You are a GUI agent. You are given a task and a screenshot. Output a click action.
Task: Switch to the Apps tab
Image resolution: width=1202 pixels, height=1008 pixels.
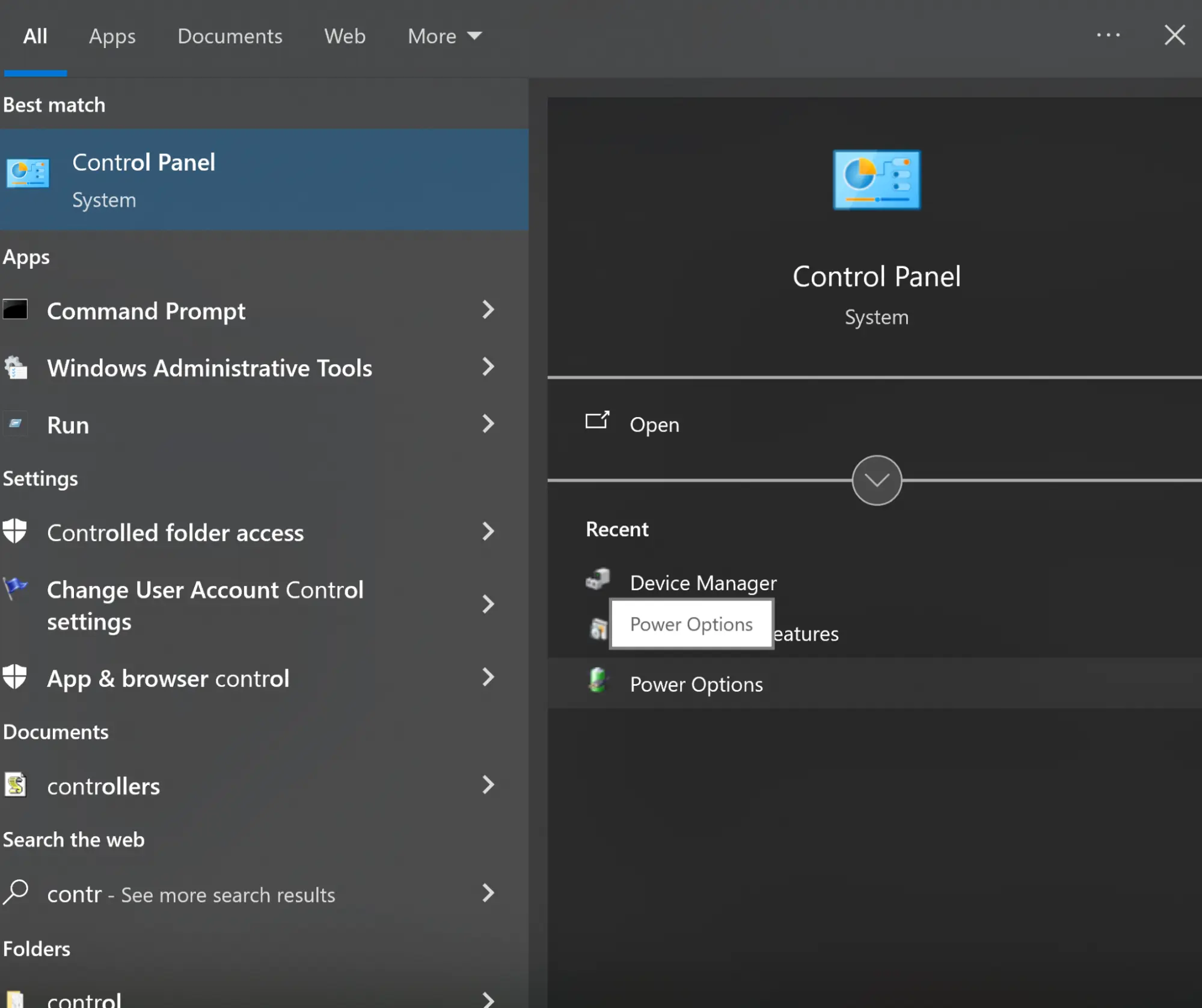[x=112, y=36]
